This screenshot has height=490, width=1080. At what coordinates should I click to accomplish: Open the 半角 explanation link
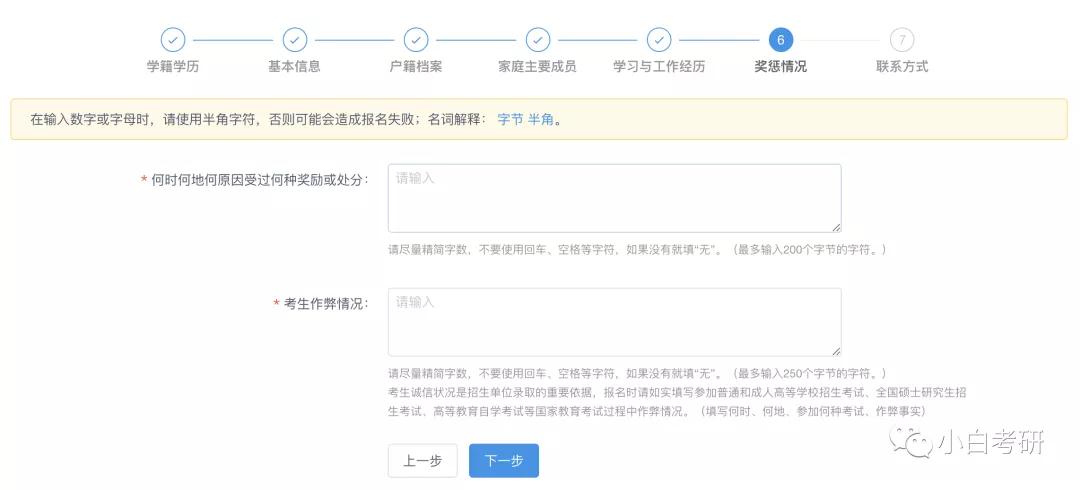(541, 119)
